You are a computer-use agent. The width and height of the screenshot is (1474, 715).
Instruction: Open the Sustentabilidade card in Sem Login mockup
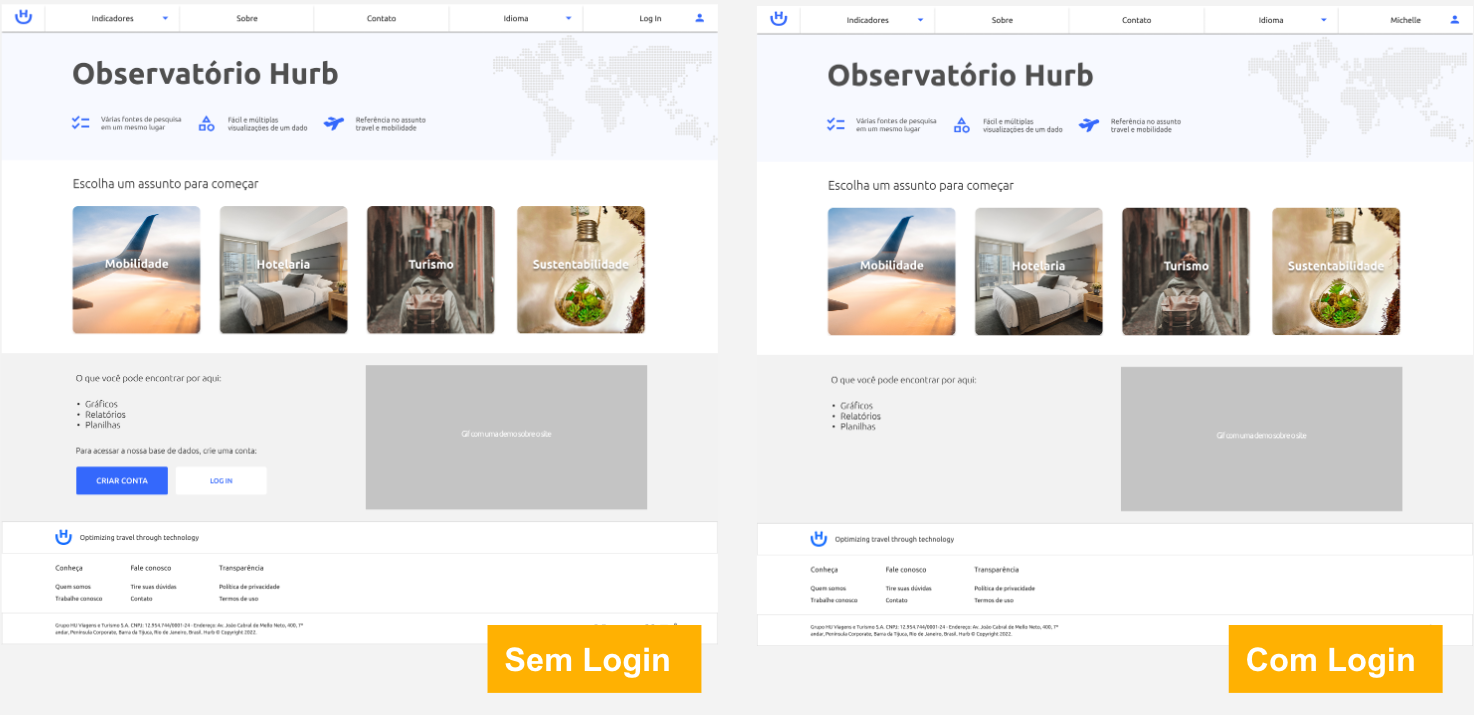581,270
